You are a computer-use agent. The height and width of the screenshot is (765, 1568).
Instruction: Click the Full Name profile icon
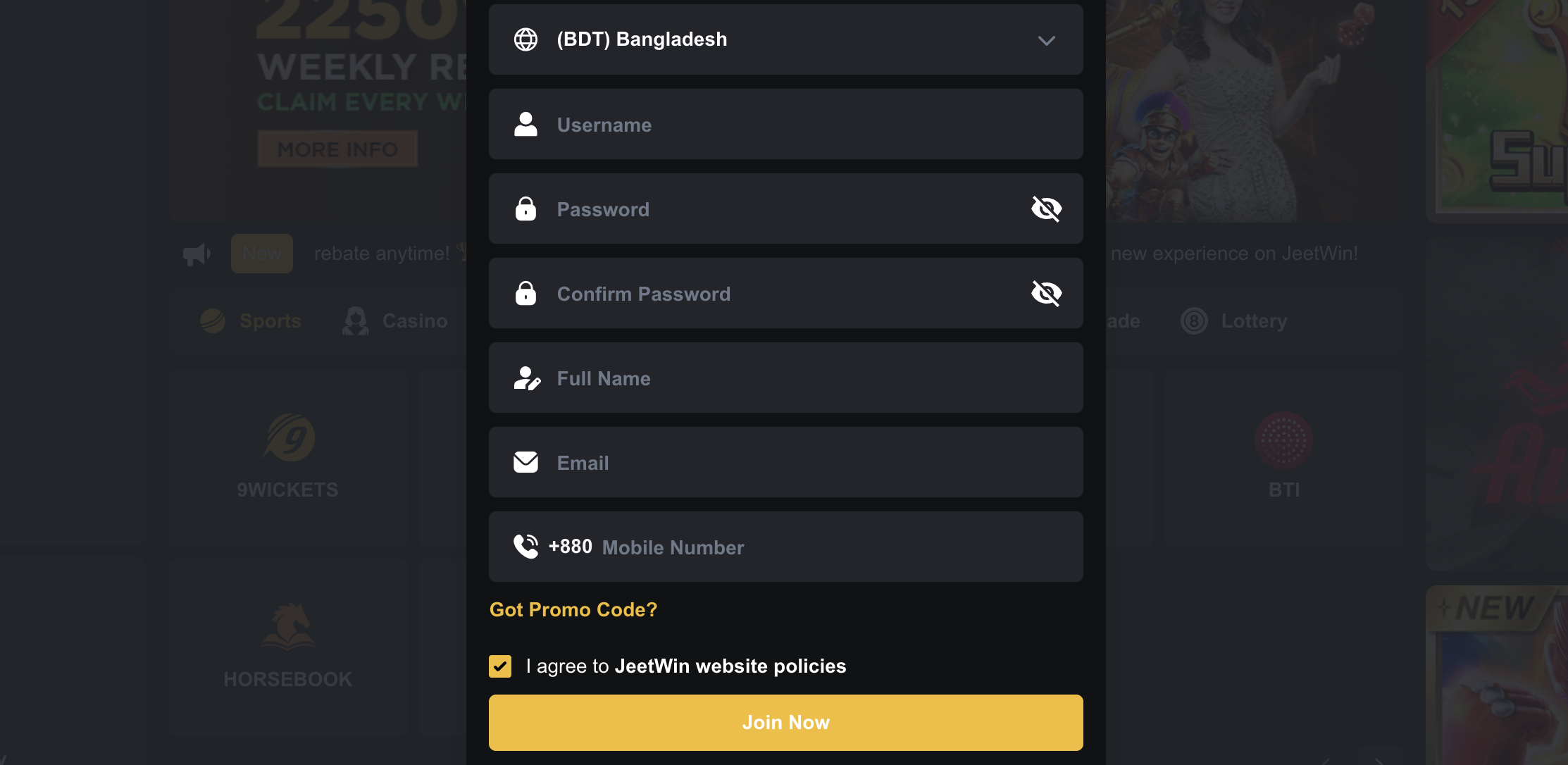[527, 378]
